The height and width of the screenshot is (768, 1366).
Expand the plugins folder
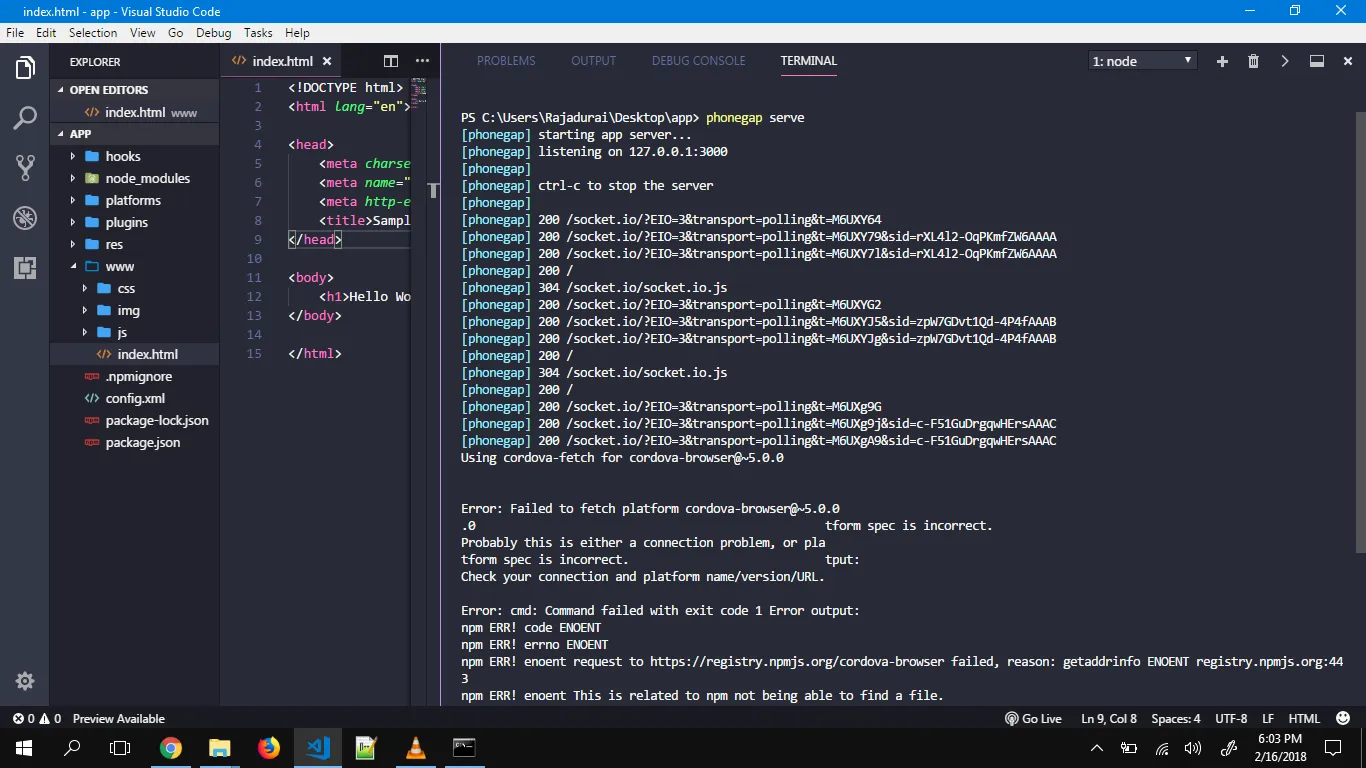[135, 222]
